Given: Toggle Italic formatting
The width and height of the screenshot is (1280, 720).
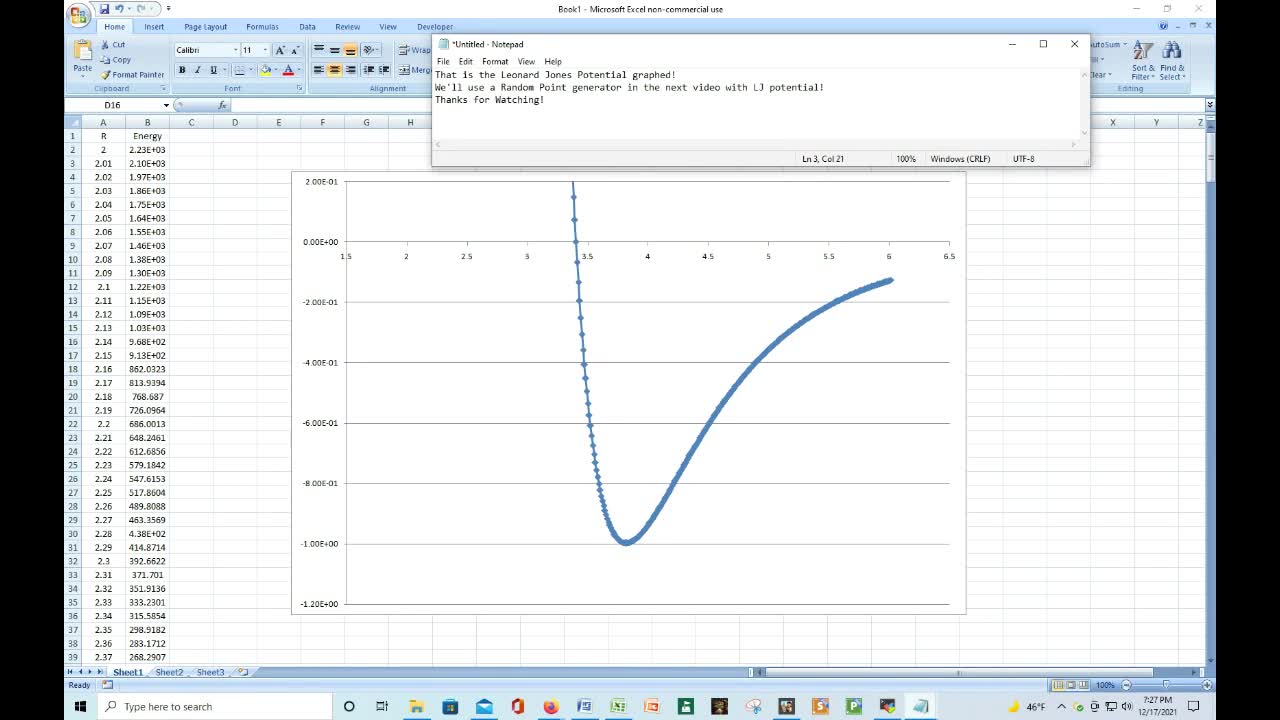Looking at the screenshot, I should click(x=197, y=70).
